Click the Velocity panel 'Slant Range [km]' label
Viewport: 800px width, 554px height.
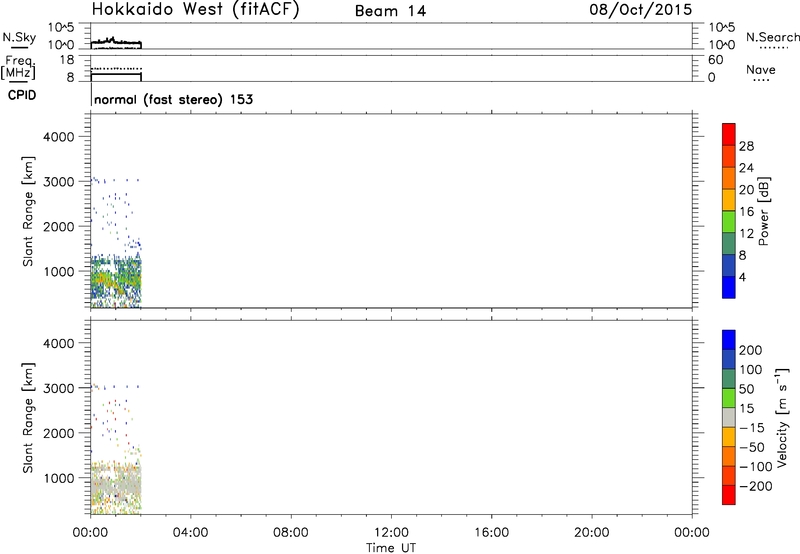[28, 417]
